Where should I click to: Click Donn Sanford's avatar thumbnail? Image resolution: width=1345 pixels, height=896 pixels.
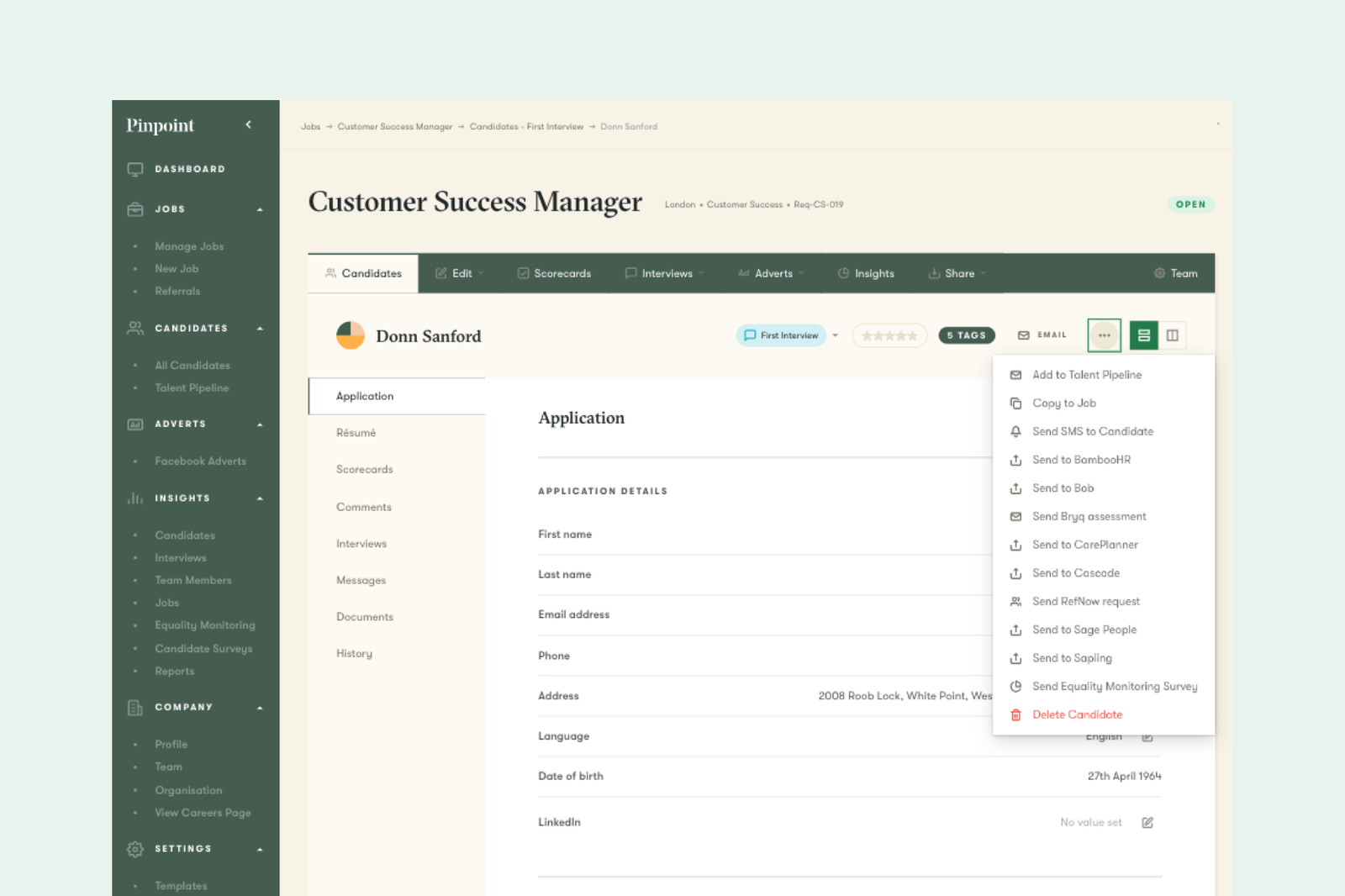coord(350,335)
